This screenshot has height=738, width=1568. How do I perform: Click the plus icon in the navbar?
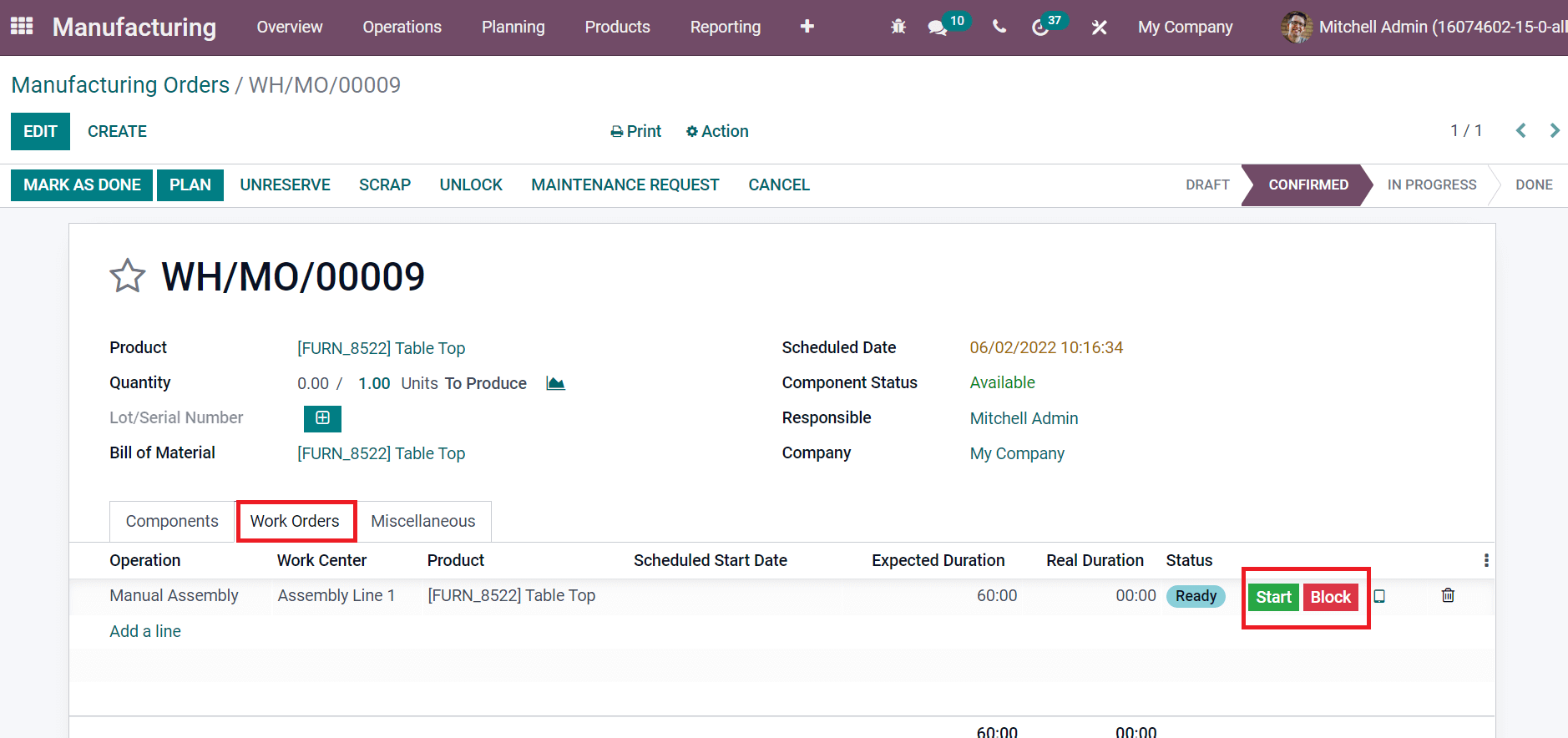pos(807,27)
